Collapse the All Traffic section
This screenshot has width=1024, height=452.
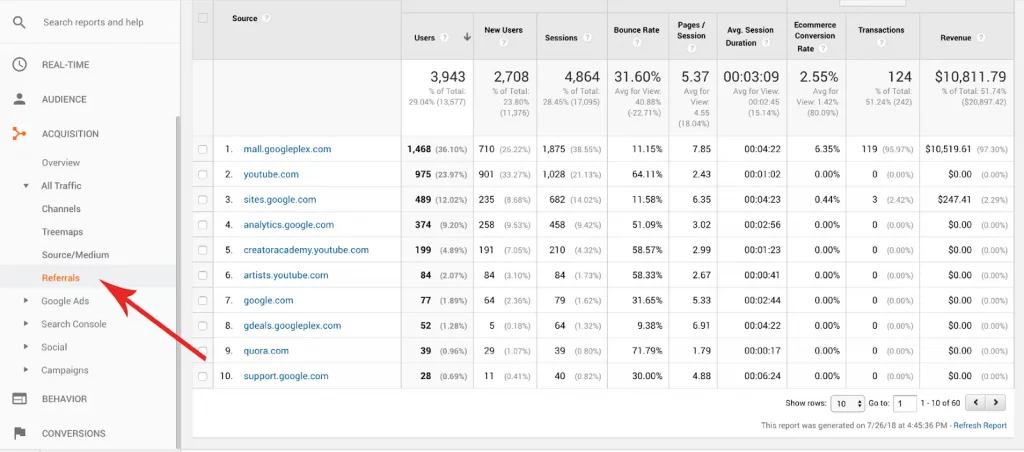coord(26,186)
